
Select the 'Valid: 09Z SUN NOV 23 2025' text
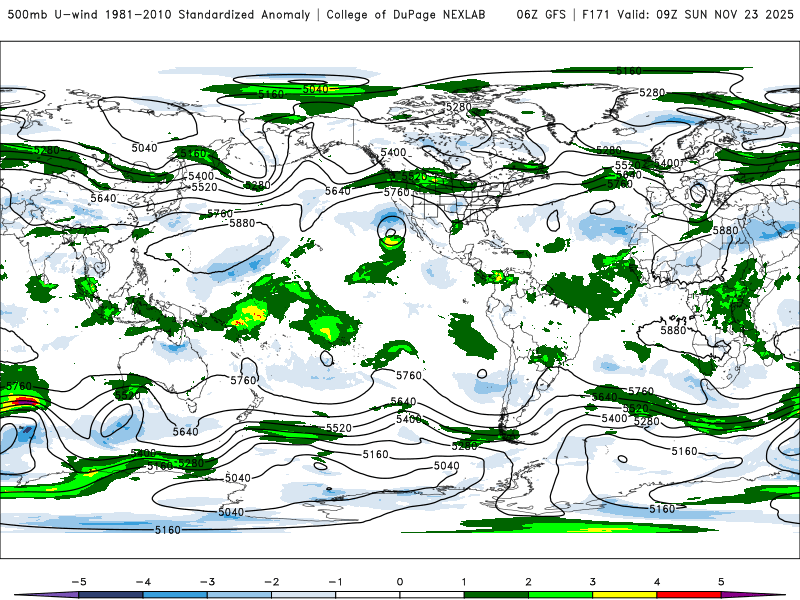pyautogui.click(x=706, y=15)
